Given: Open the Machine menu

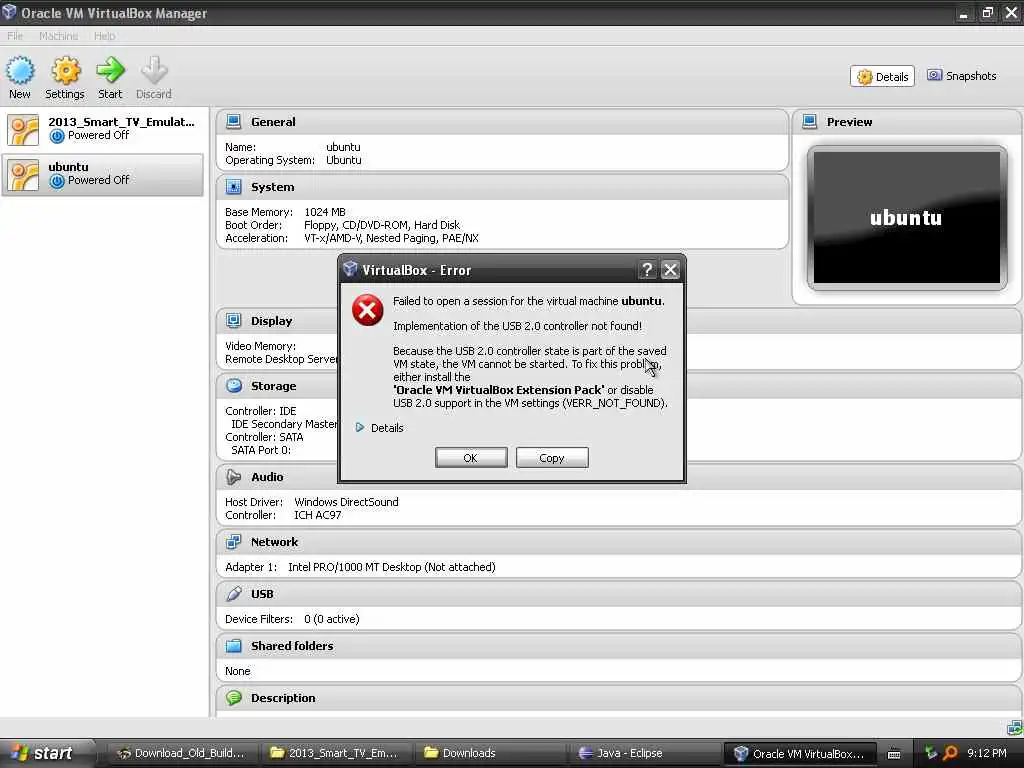Looking at the screenshot, I should 58,36.
